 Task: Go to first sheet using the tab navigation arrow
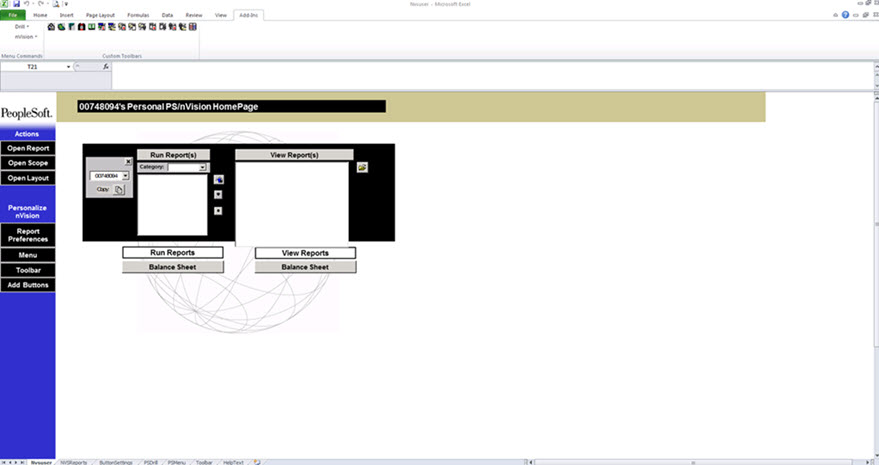pos(3,462)
